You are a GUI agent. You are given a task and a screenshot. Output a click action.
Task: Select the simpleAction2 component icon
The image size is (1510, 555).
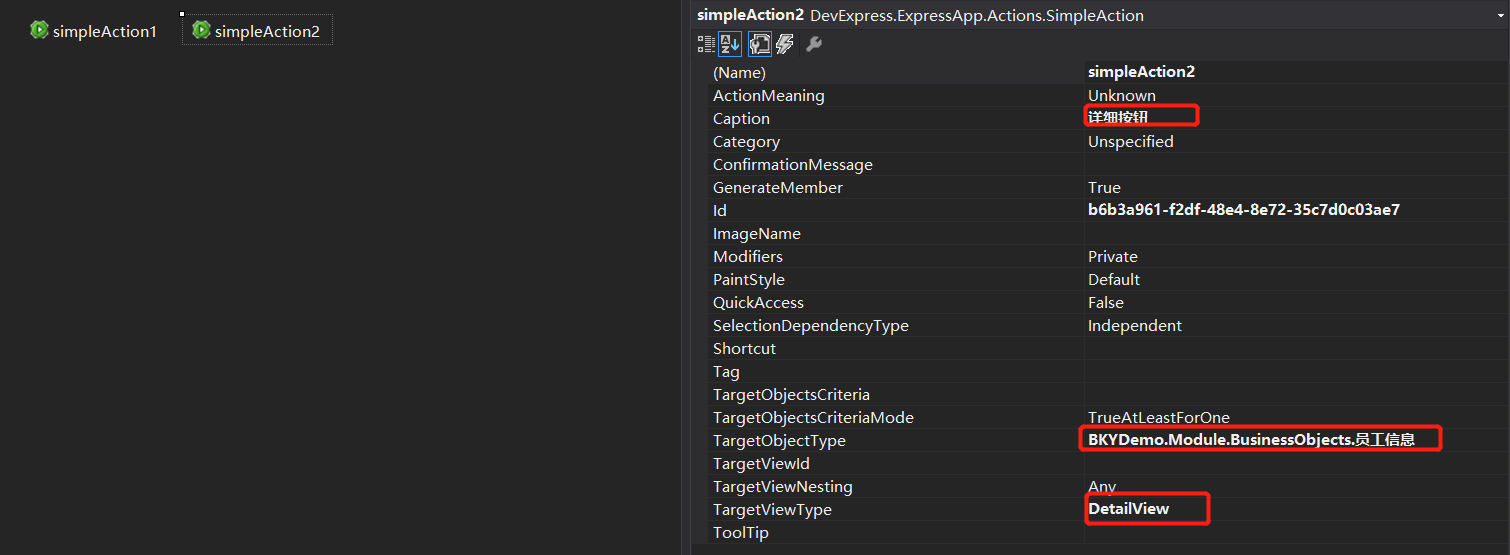(201, 31)
